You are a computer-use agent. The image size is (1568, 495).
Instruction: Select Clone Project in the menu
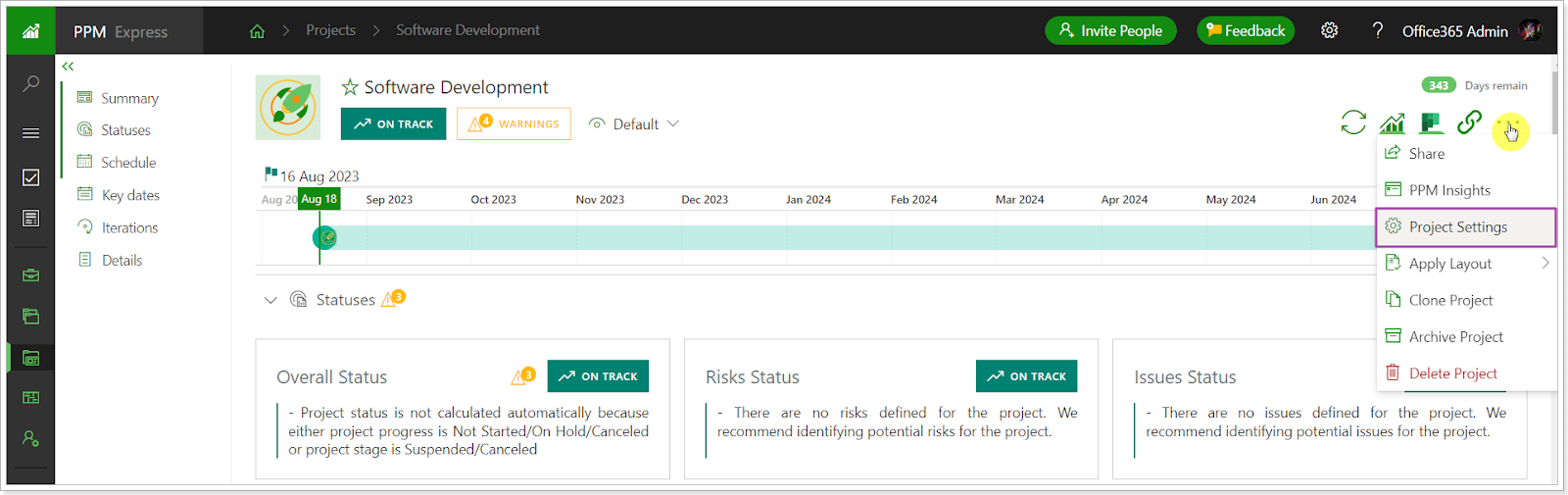pos(1467,300)
